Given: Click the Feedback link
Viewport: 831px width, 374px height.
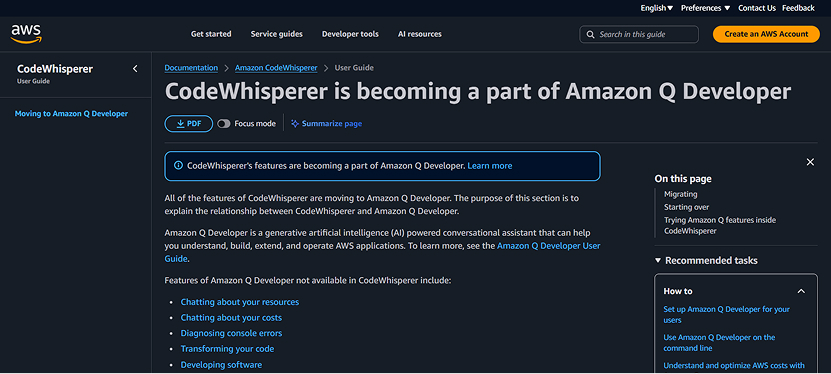Looking at the screenshot, I should 798,8.
